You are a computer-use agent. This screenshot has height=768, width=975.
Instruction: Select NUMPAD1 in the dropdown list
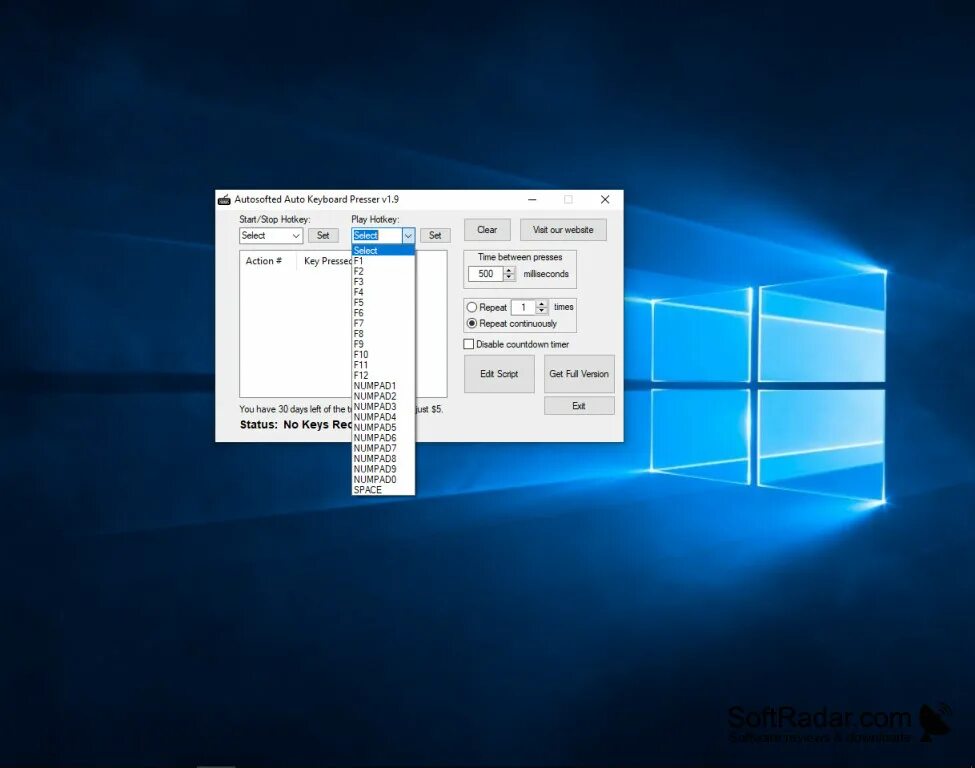click(x=383, y=386)
